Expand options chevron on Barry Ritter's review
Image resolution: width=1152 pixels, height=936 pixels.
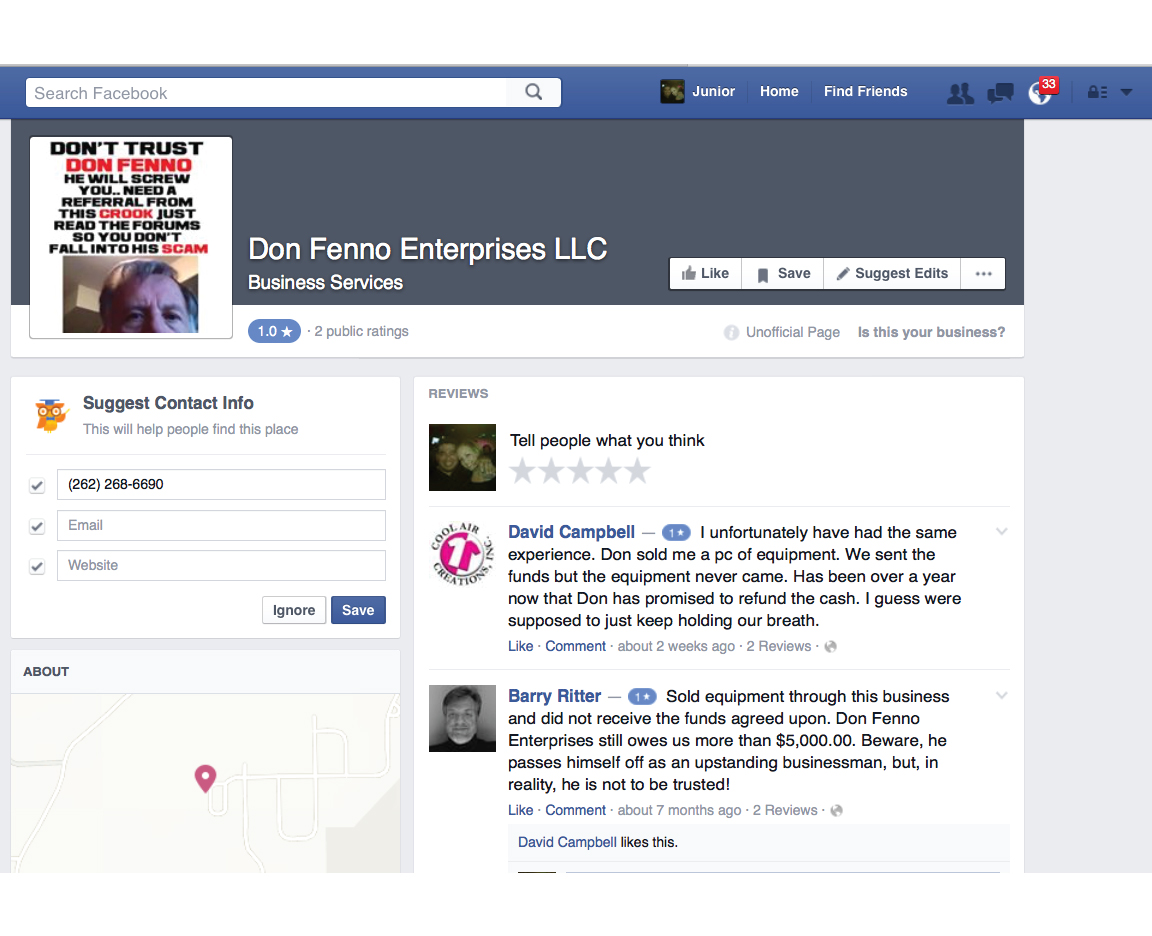(x=1001, y=695)
